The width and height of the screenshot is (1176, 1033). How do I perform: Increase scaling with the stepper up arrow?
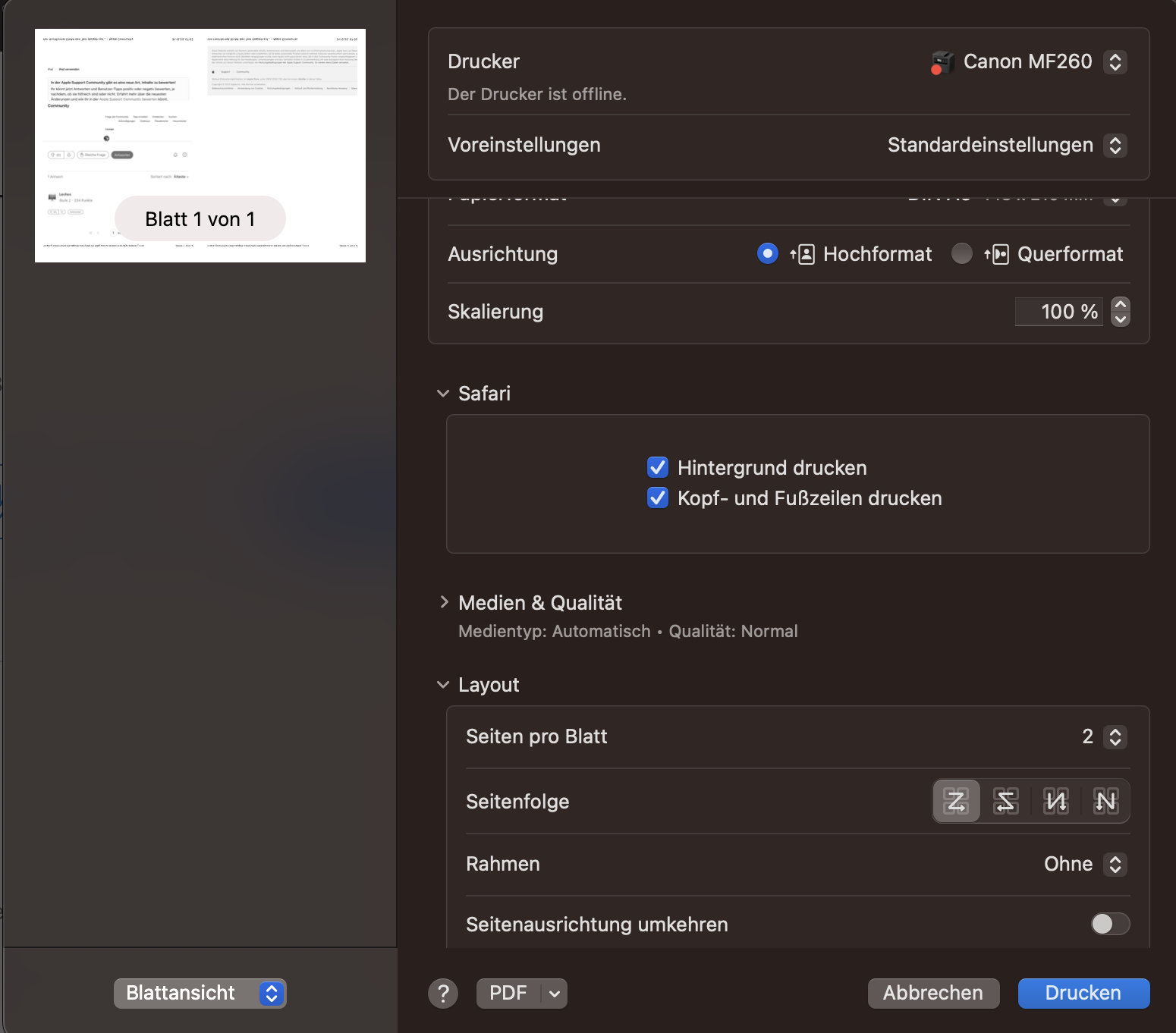1121,304
